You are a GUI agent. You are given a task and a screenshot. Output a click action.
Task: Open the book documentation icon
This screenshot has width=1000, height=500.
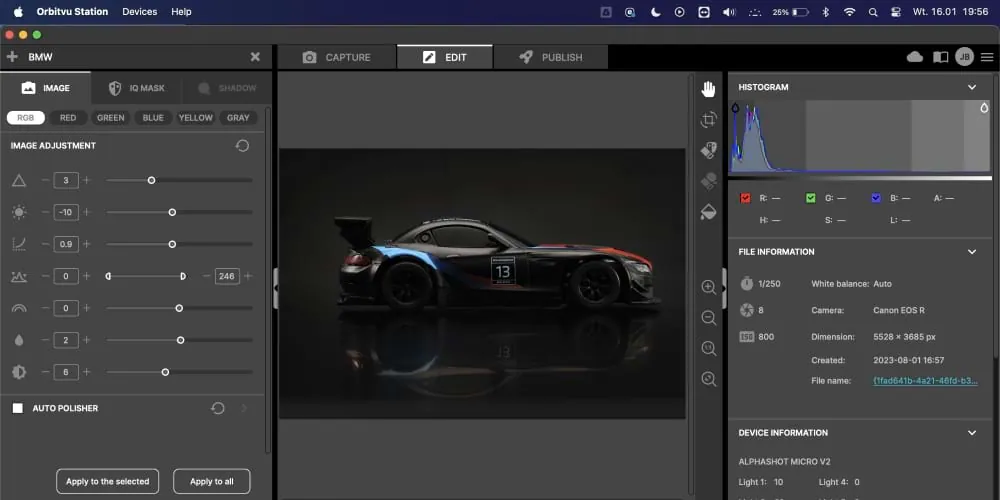click(941, 57)
